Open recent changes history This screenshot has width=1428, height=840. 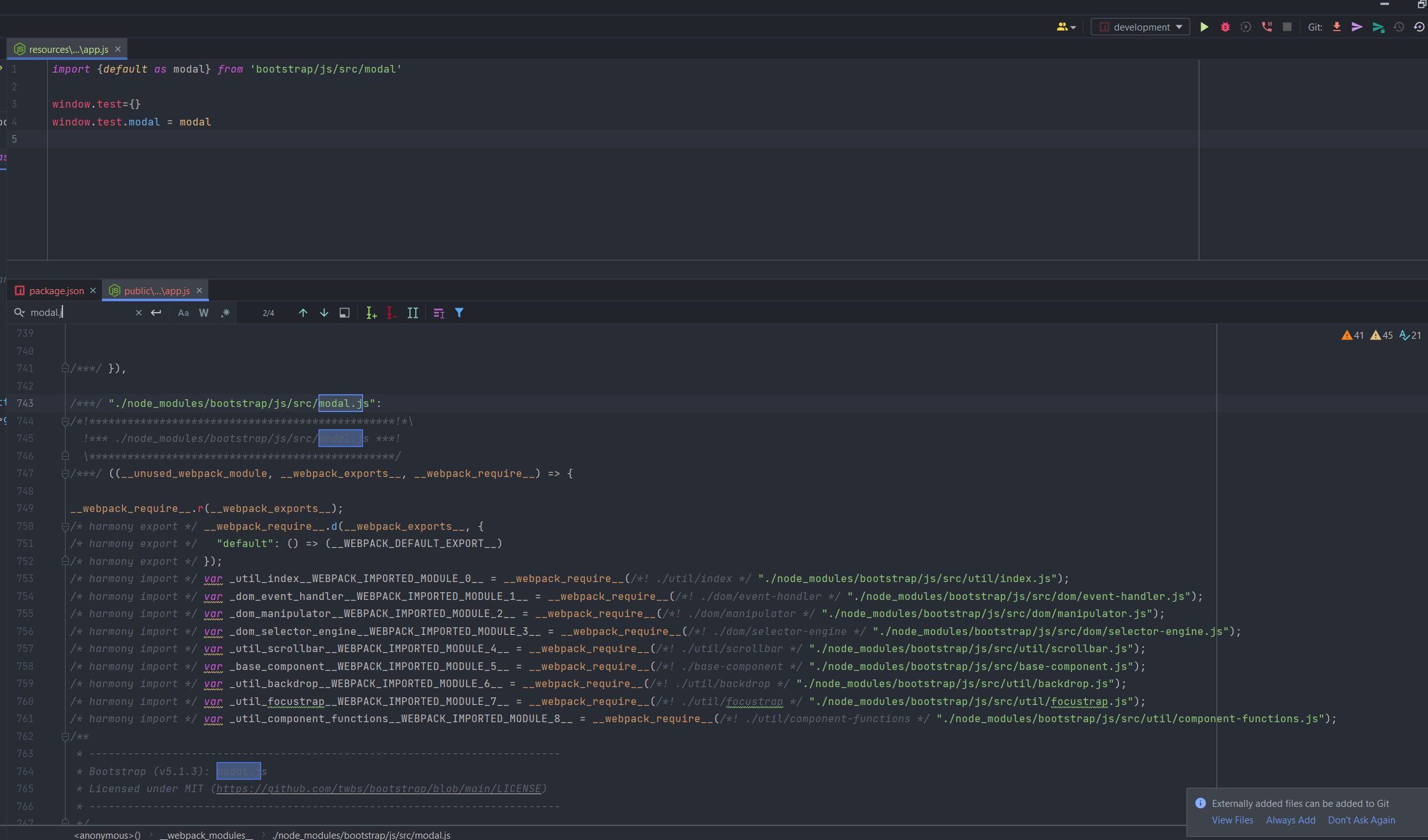pos(1399,27)
